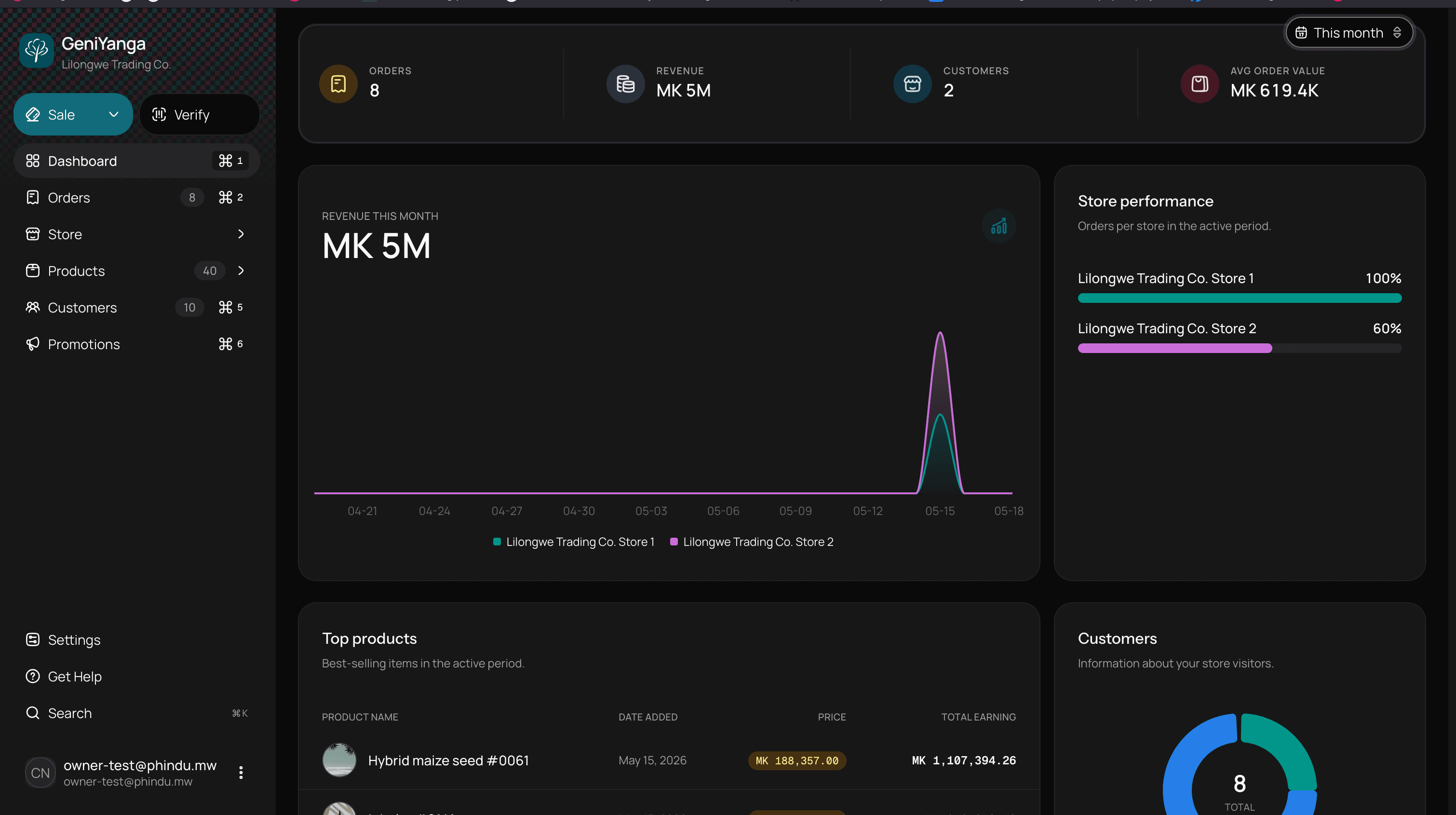Click the Sale tag icon
The image size is (1456, 815).
tap(33, 115)
